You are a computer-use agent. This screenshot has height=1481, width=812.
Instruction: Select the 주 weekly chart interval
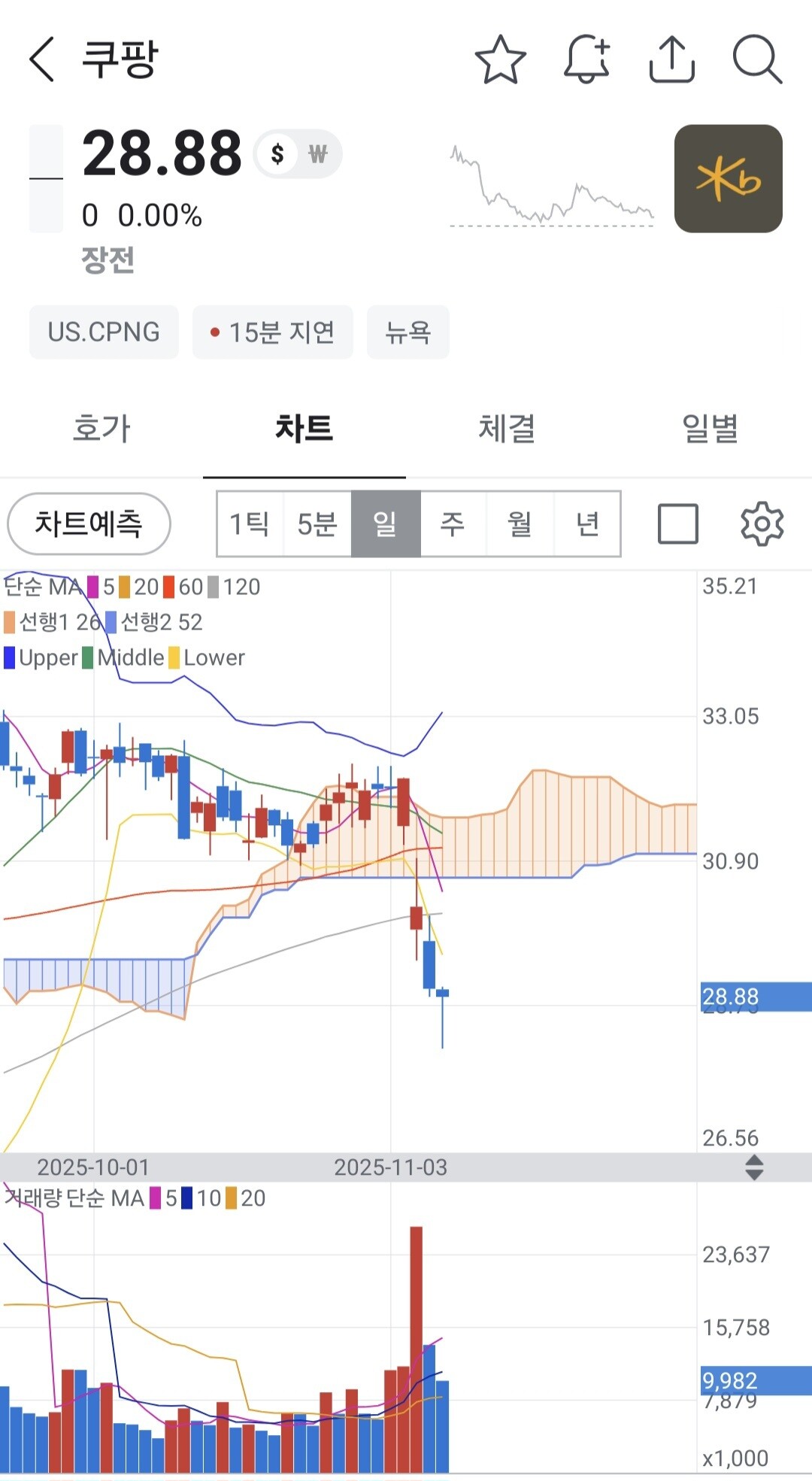(453, 524)
